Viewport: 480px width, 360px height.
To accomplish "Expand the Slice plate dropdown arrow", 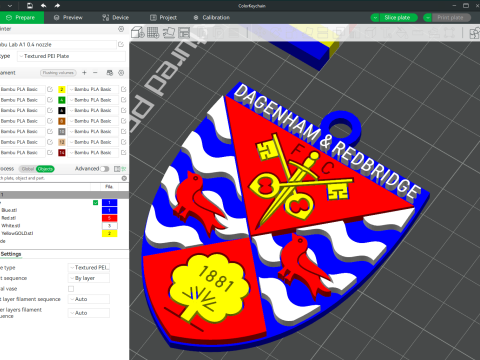I will tap(375, 18).
